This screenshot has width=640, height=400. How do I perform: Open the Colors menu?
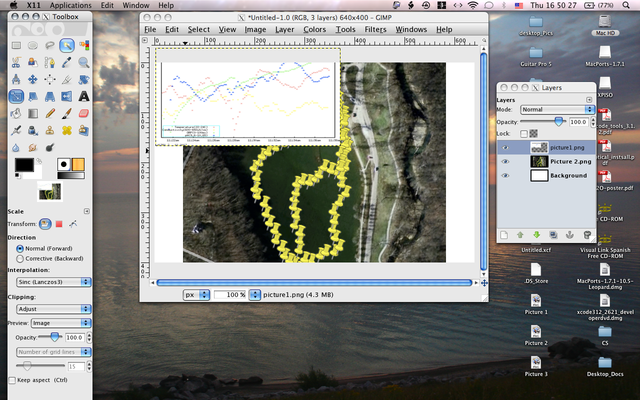click(x=315, y=29)
